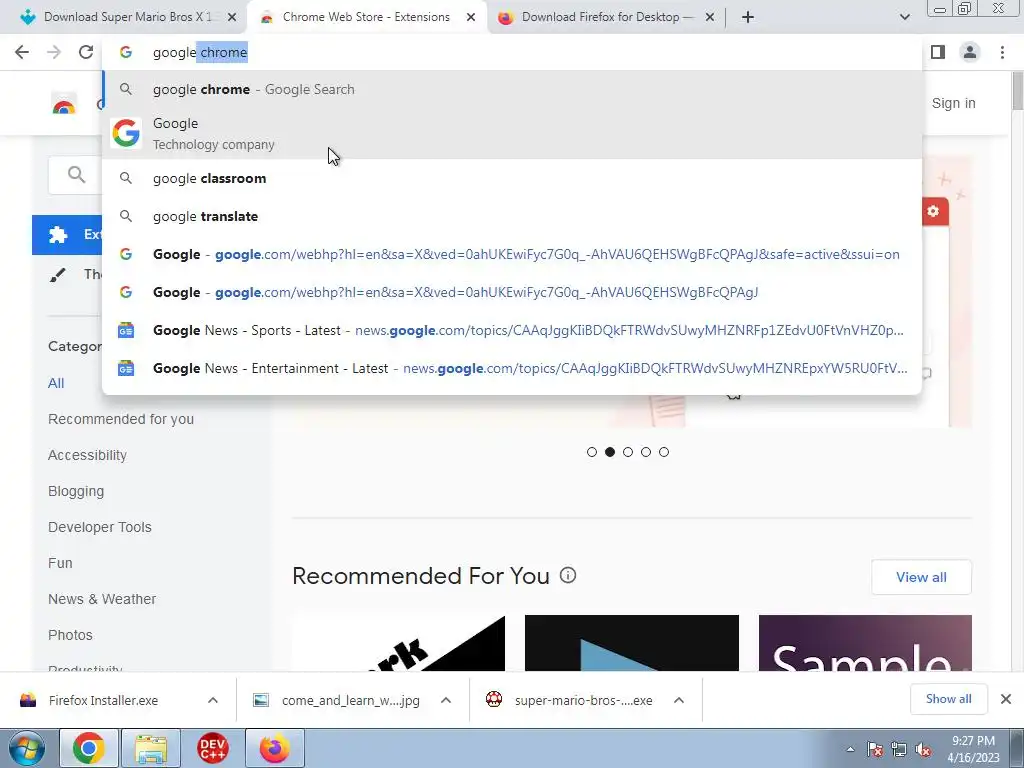Click Google News icon beside Entertainment suggestion
The image size is (1024, 768).
coord(126,368)
